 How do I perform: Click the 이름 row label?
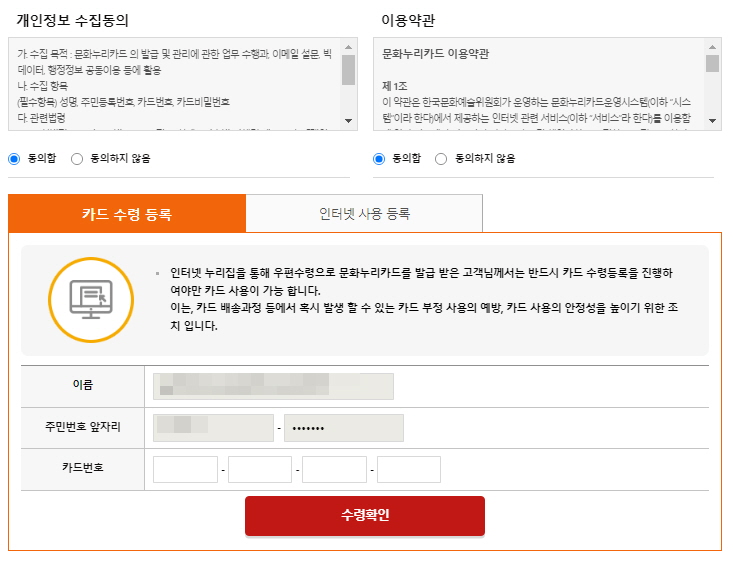[x=83, y=385]
